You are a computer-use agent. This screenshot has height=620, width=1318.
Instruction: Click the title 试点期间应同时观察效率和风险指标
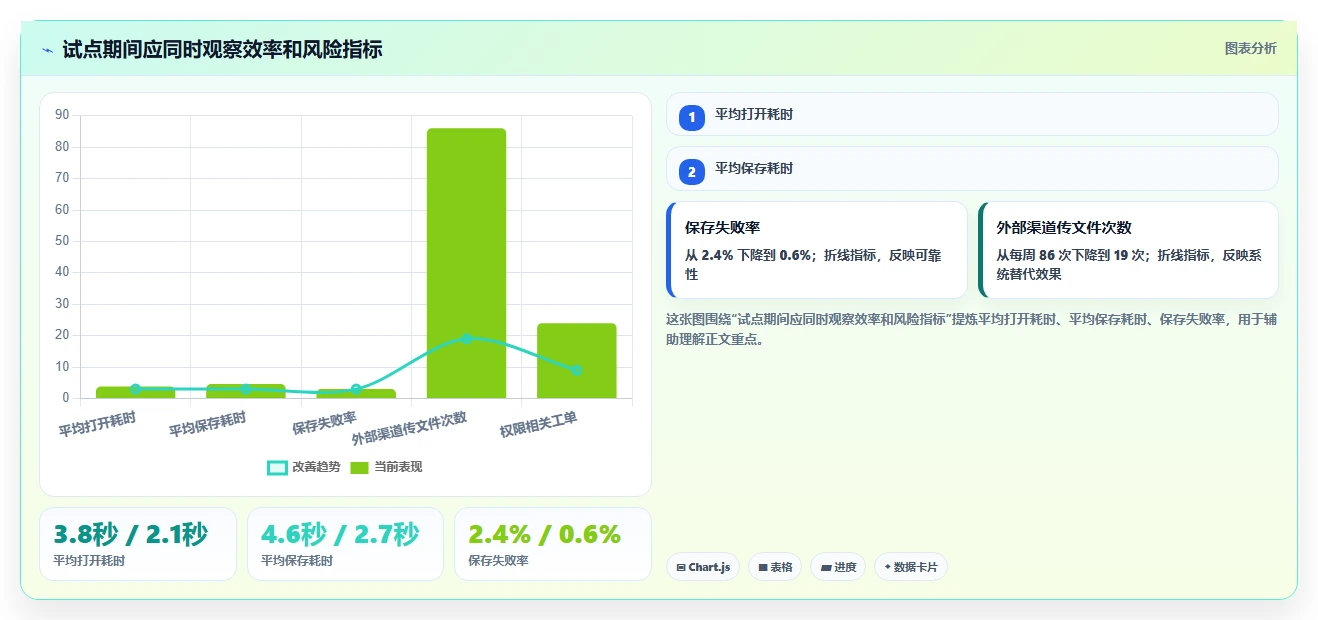coord(222,49)
